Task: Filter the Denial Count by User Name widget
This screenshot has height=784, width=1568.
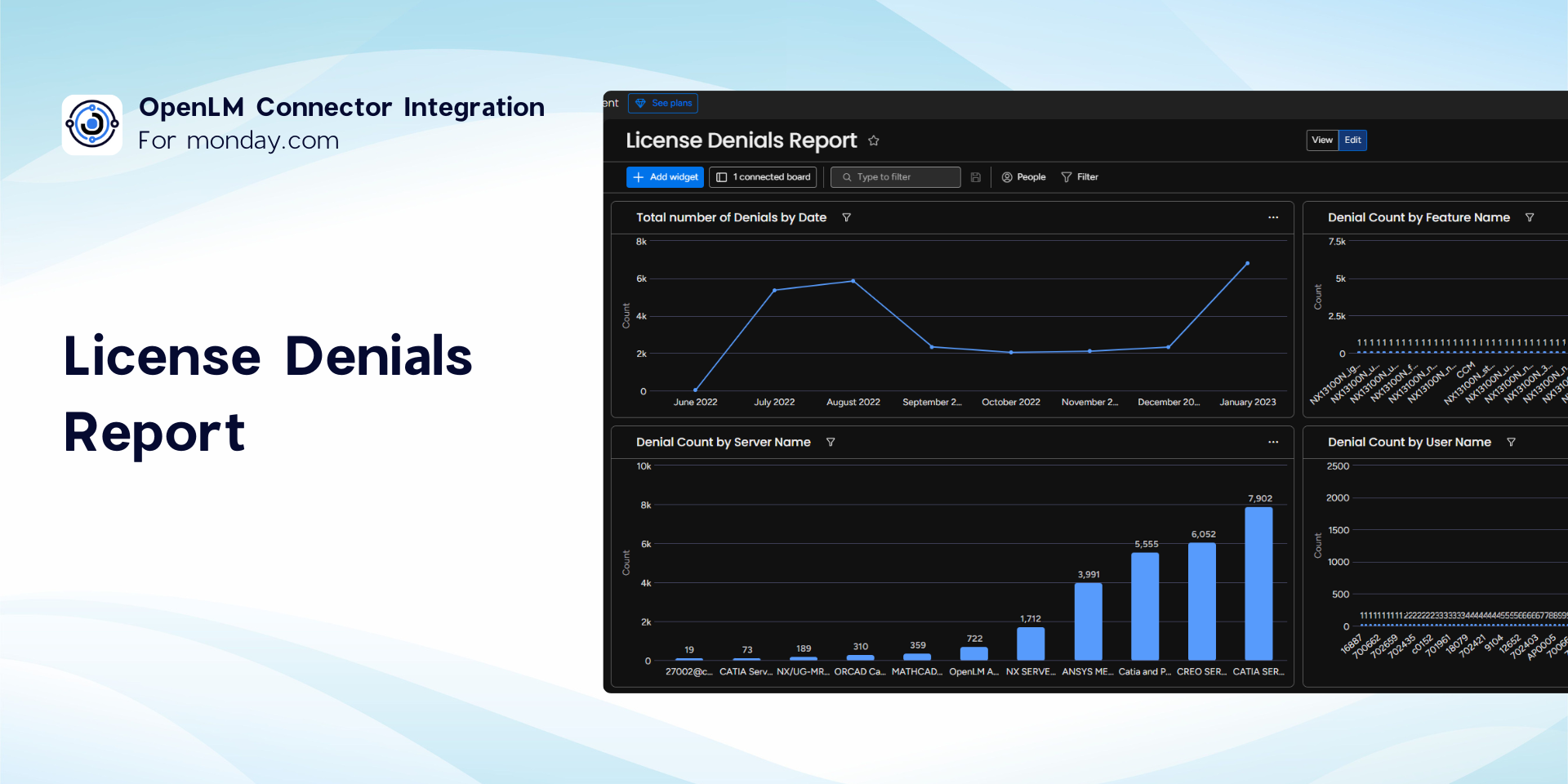Action: click(x=1511, y=442)
